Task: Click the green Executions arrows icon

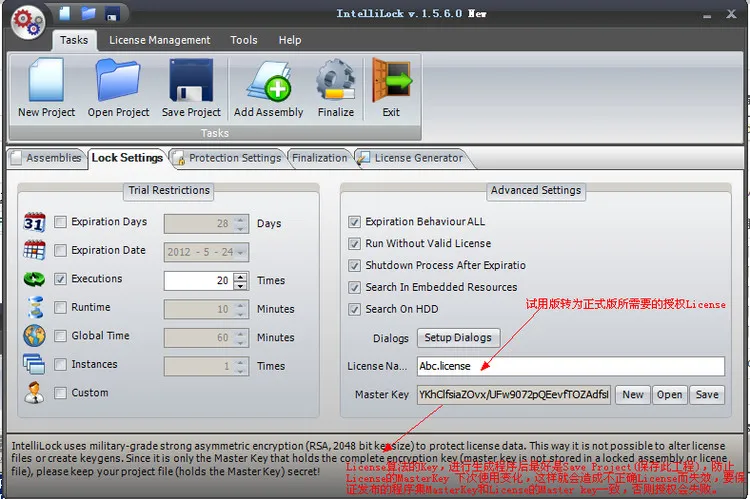Action: tap(34, 279)
